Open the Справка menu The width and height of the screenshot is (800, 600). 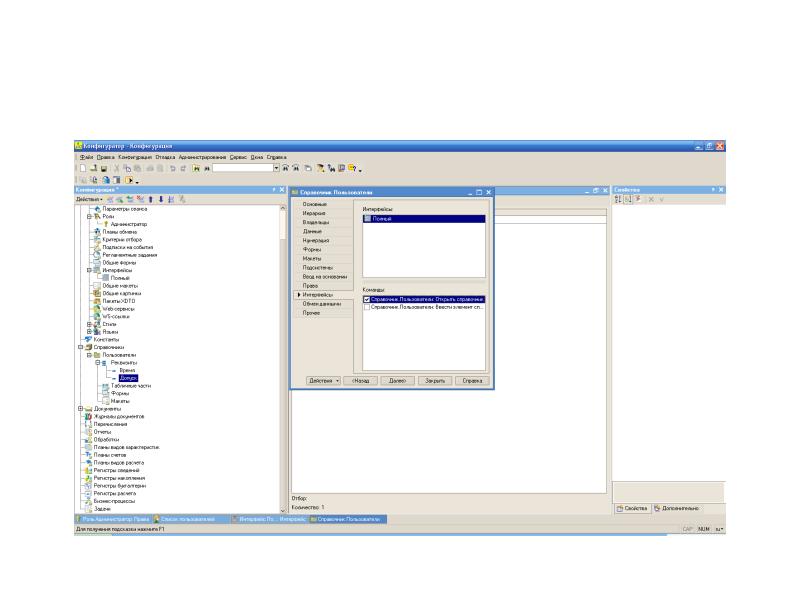(277, 157)
